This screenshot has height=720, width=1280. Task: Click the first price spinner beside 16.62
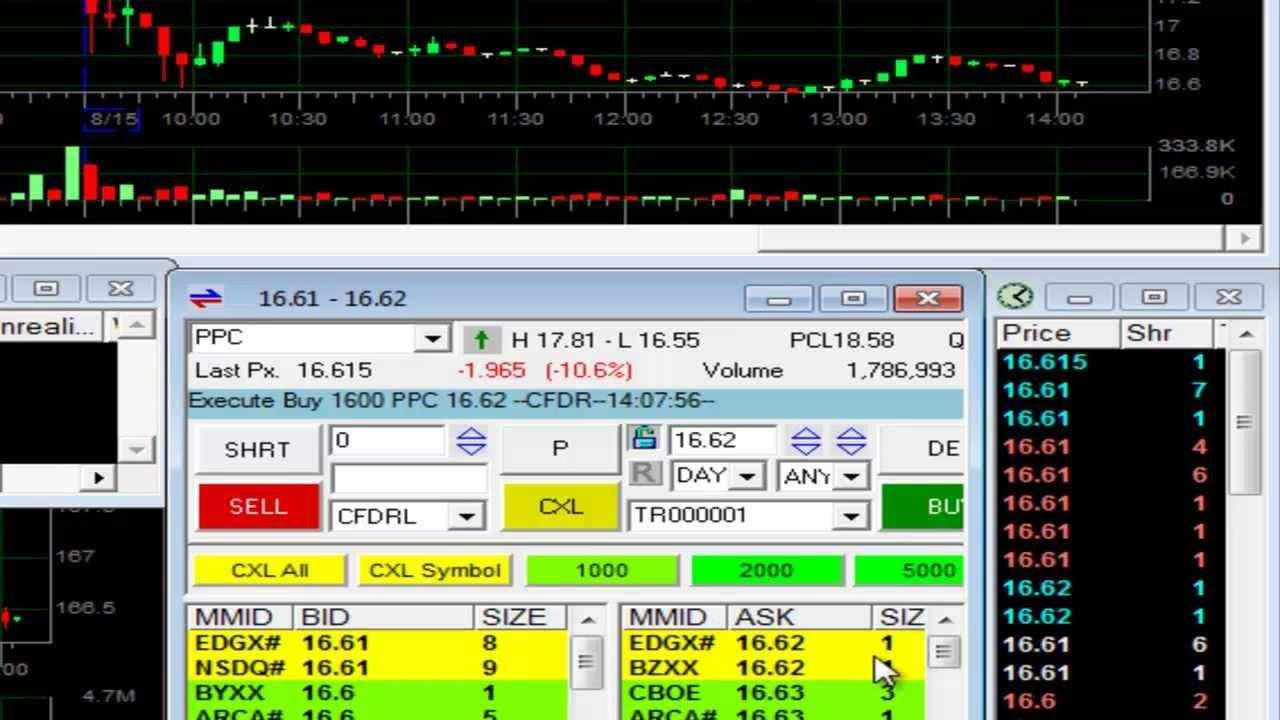(x=806, y=441)
